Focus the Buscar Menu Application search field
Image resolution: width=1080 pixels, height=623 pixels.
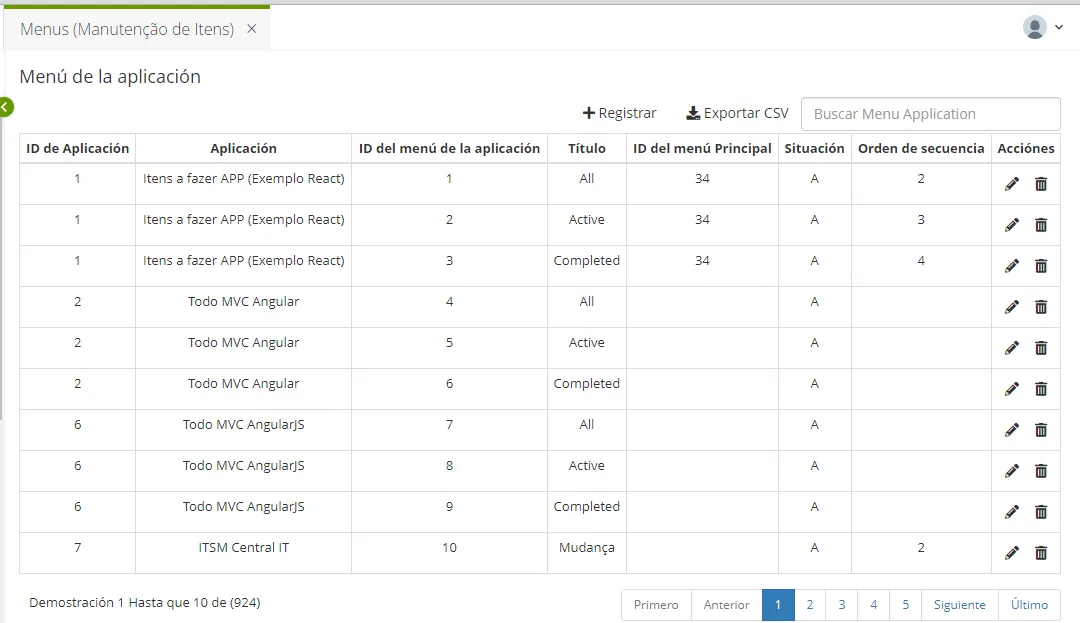(931, 114)
